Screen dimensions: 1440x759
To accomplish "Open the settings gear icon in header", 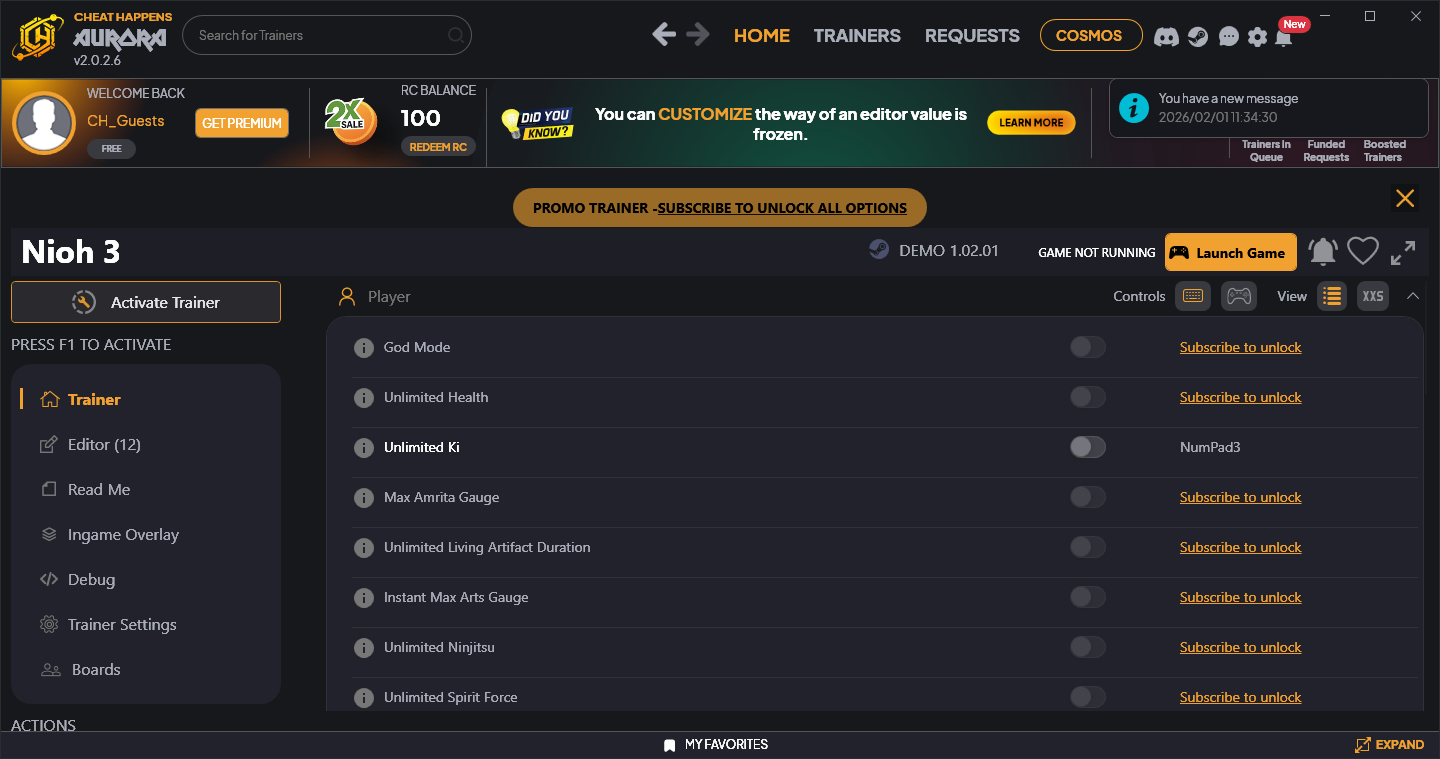I will (1257, 36).
